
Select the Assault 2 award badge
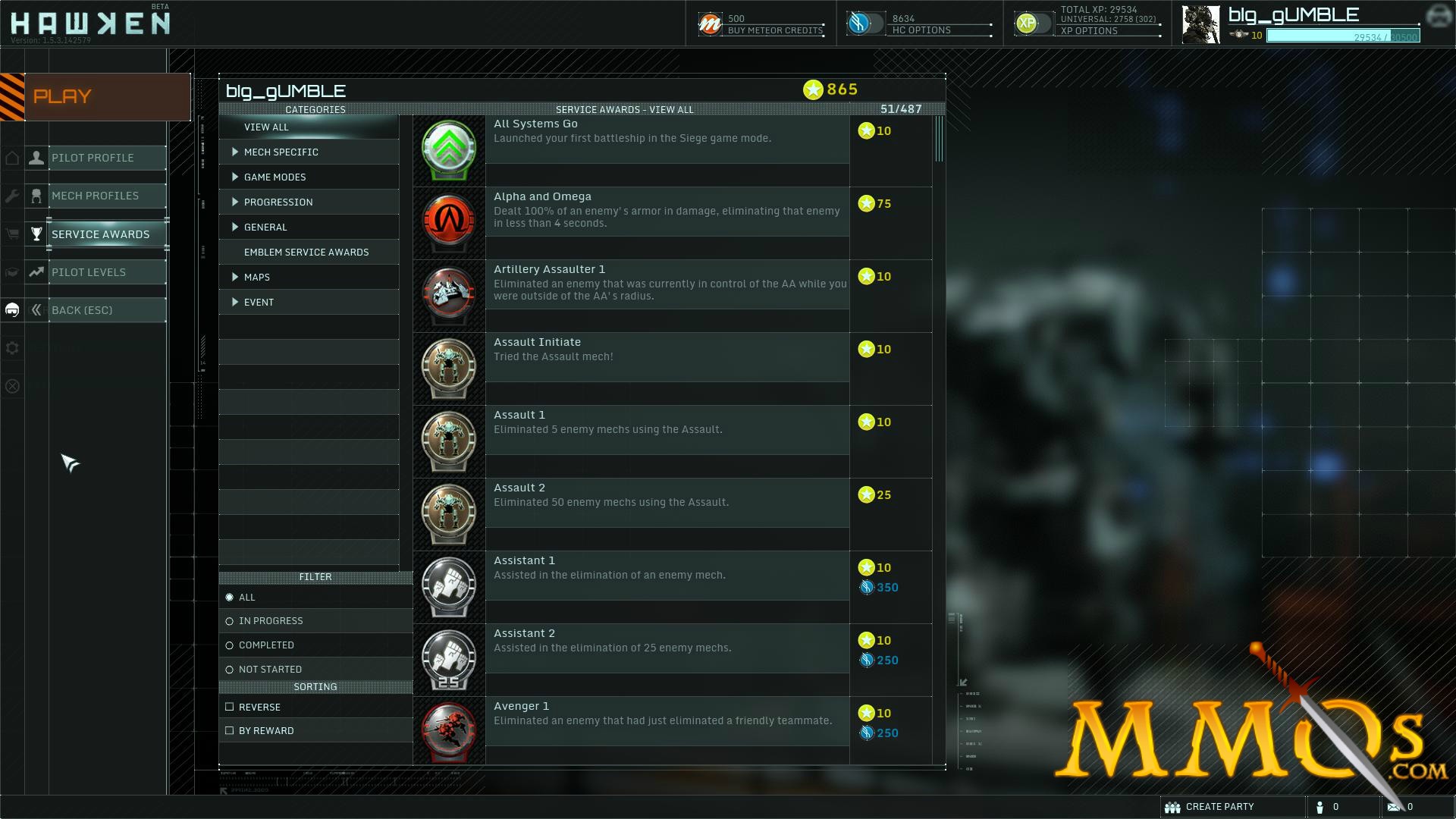(x=449, y=513)
